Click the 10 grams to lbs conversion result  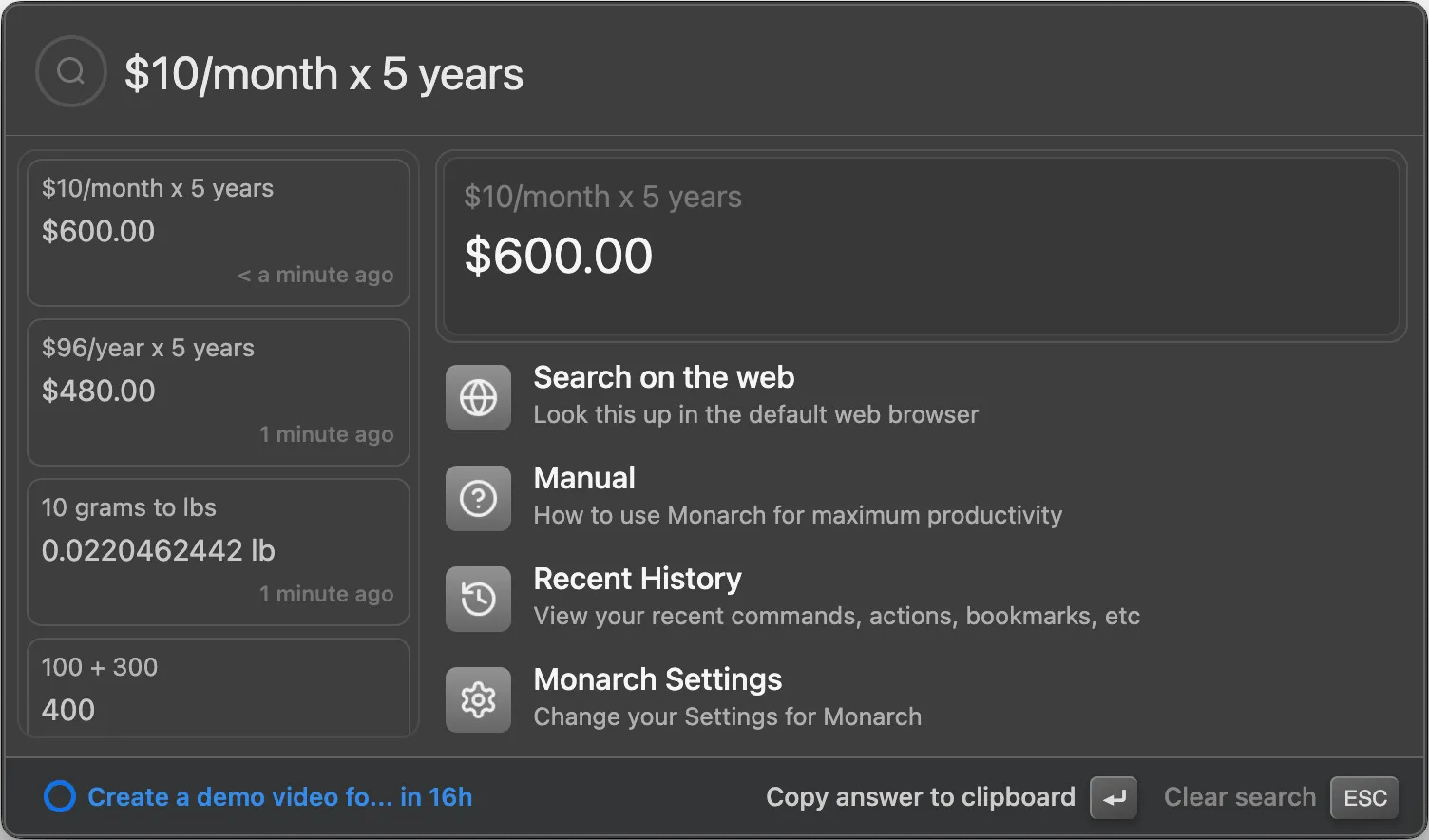tap(219, 550)
